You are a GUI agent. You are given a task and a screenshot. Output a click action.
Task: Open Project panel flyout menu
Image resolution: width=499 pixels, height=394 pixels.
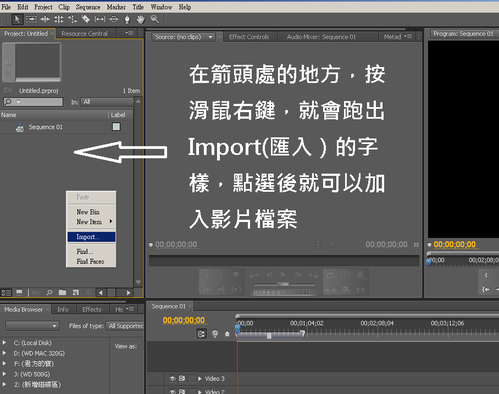pos(129,33)
